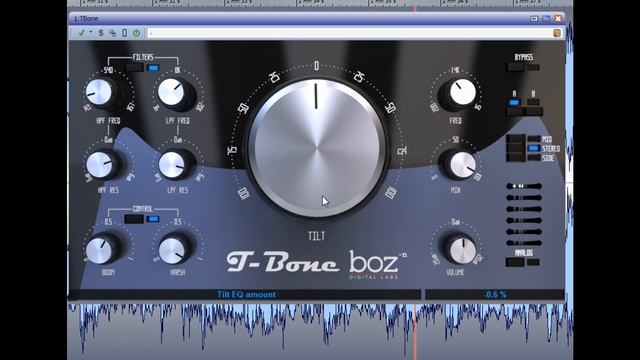Click the orange icon at the toolbar end
The width and height of the screenshot is (640, 360).
coord(557,33)
